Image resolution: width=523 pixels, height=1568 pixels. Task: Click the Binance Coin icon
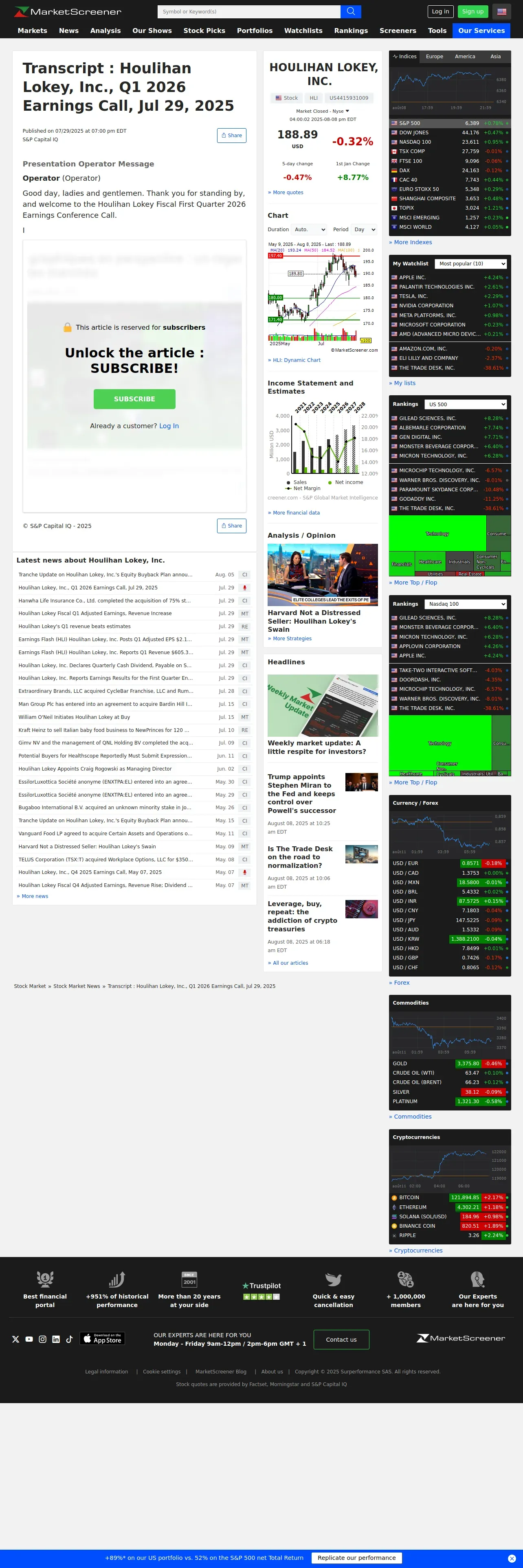[x=395, y=1226]
